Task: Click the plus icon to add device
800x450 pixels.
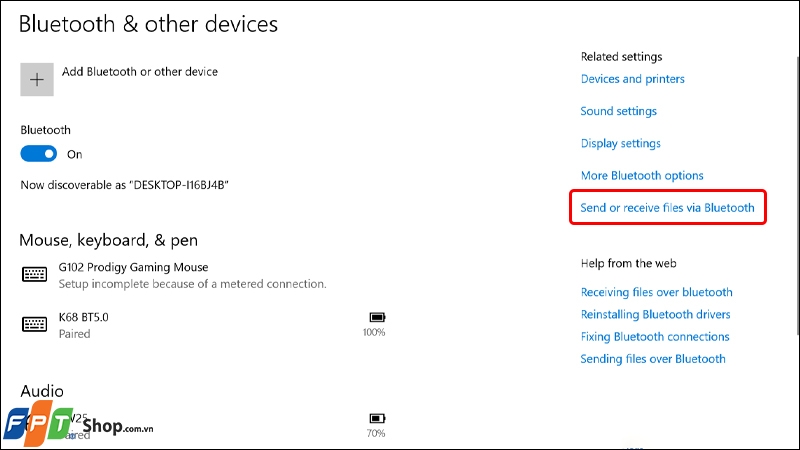Action: pyautogui.click(x=37, y=80)
